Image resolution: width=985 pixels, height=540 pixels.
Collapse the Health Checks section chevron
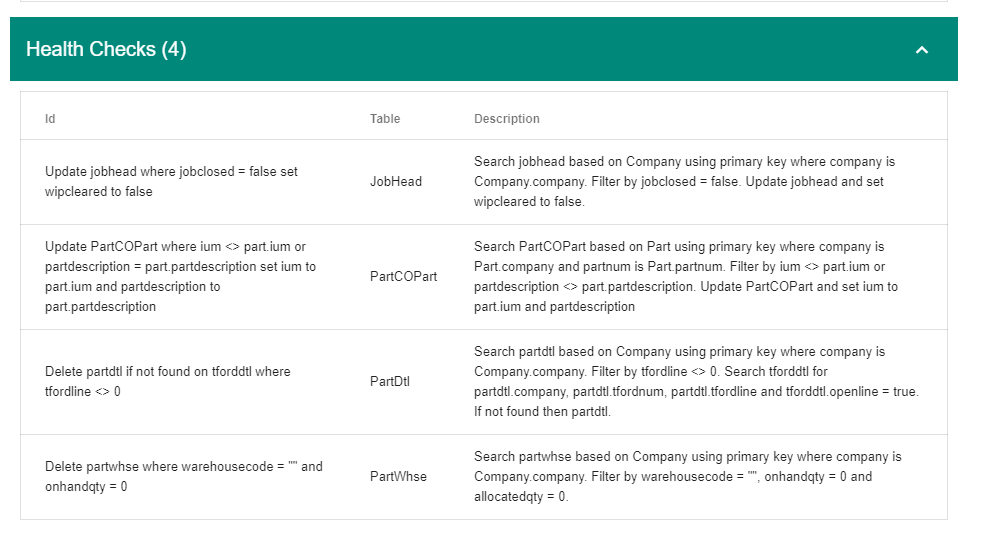pyautogui.click(x=922, y=50)
